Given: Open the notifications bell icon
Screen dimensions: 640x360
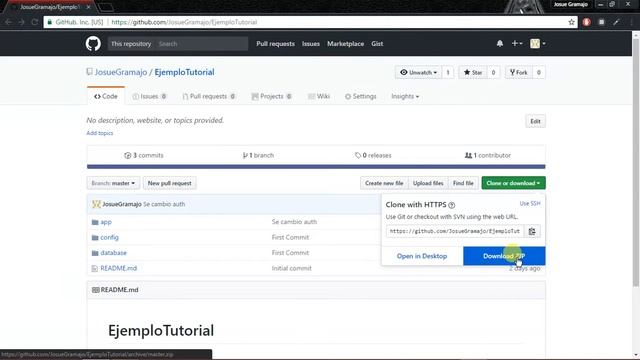Looking at the screenshot, I should (x=500, y=43).
